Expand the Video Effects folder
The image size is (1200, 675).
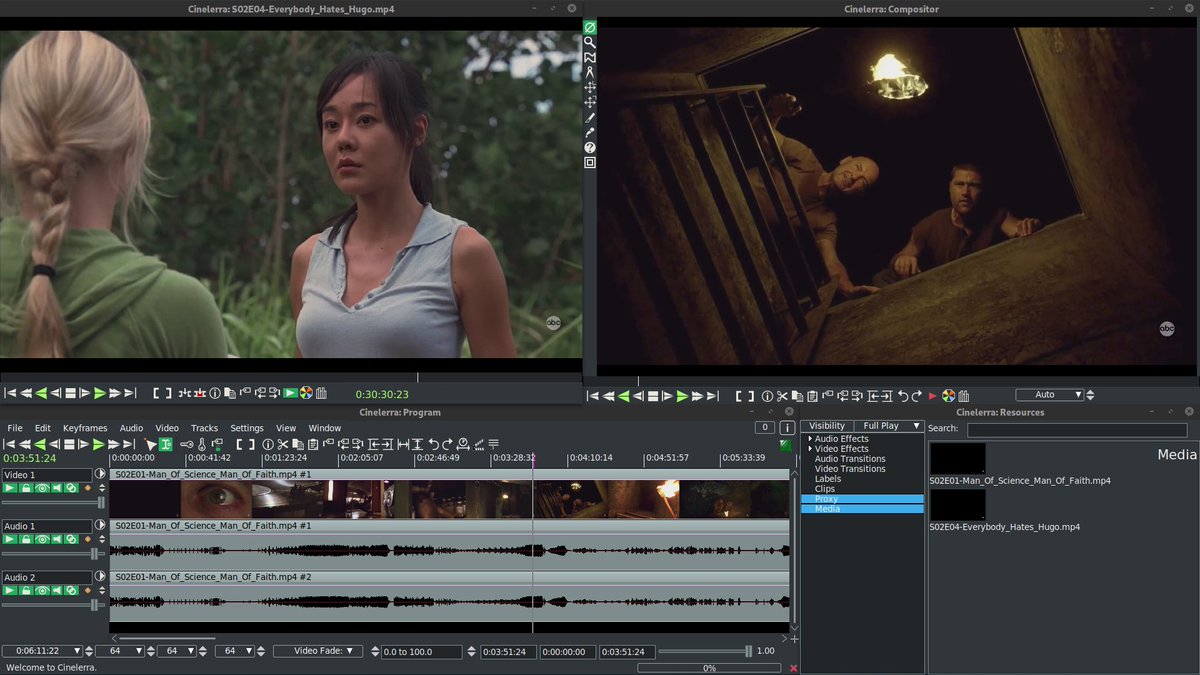810,449
